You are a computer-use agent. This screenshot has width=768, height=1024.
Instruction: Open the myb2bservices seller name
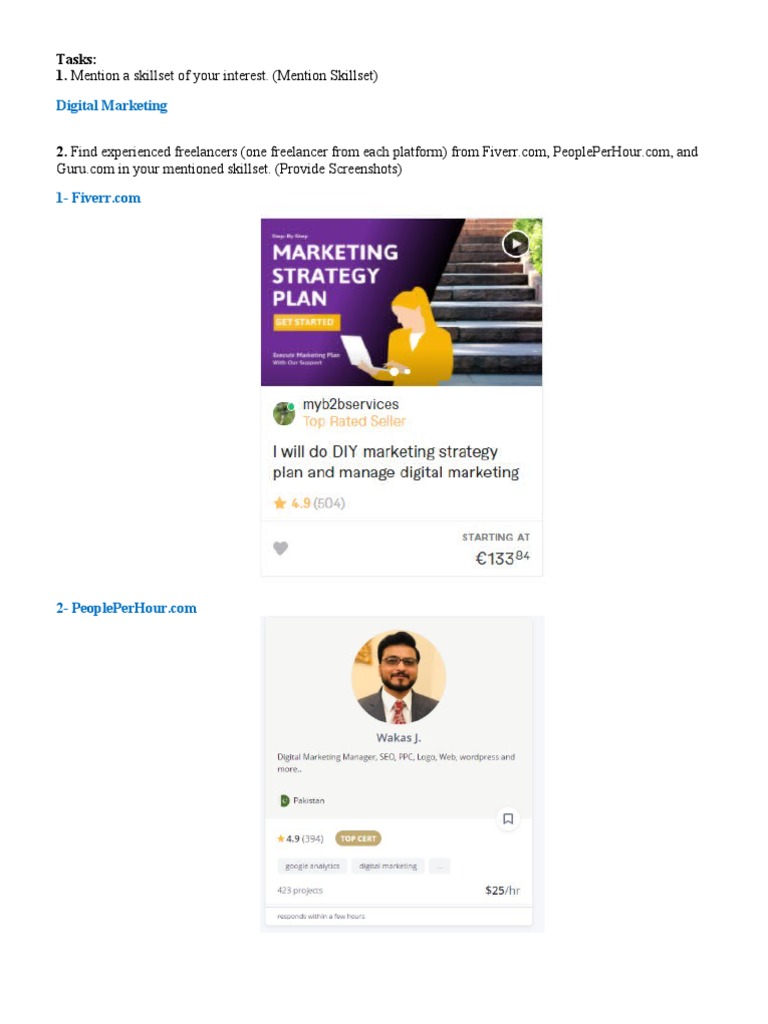351,404
